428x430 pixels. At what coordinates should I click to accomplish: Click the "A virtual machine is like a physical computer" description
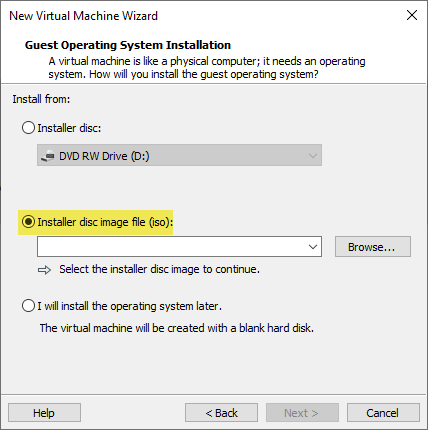(x=207, y=68)
